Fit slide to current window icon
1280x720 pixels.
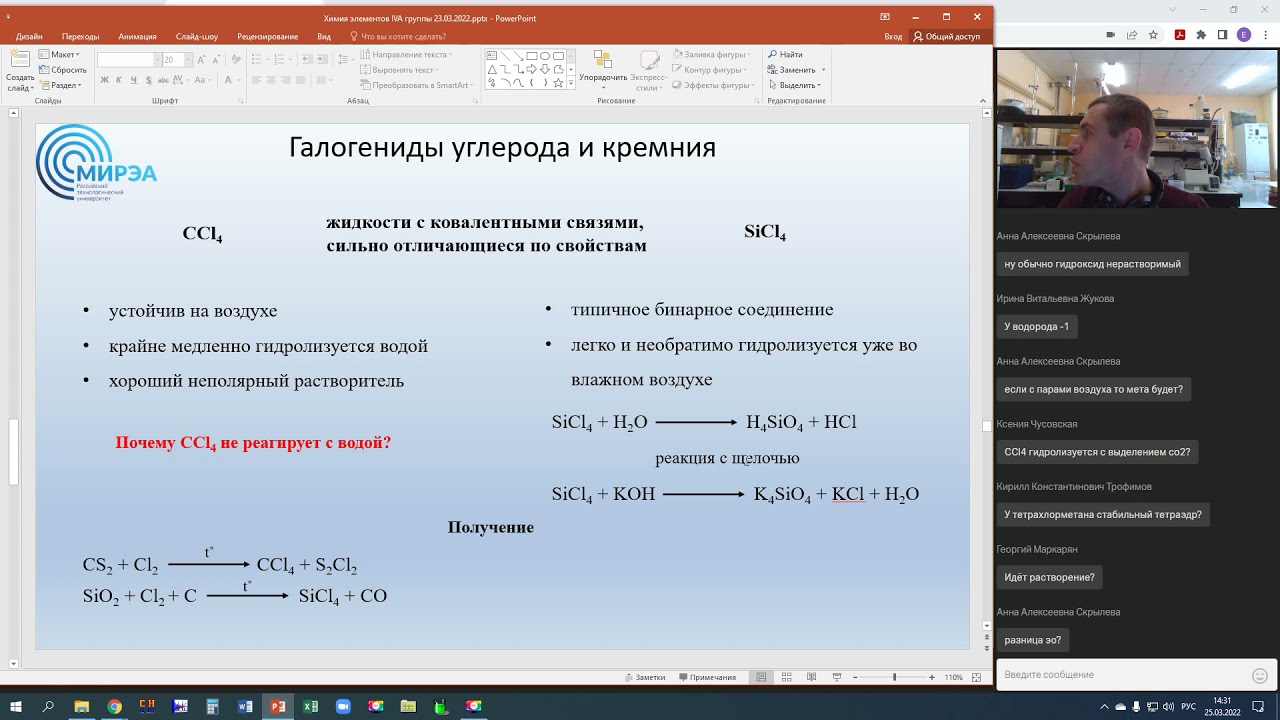point(976,677)
